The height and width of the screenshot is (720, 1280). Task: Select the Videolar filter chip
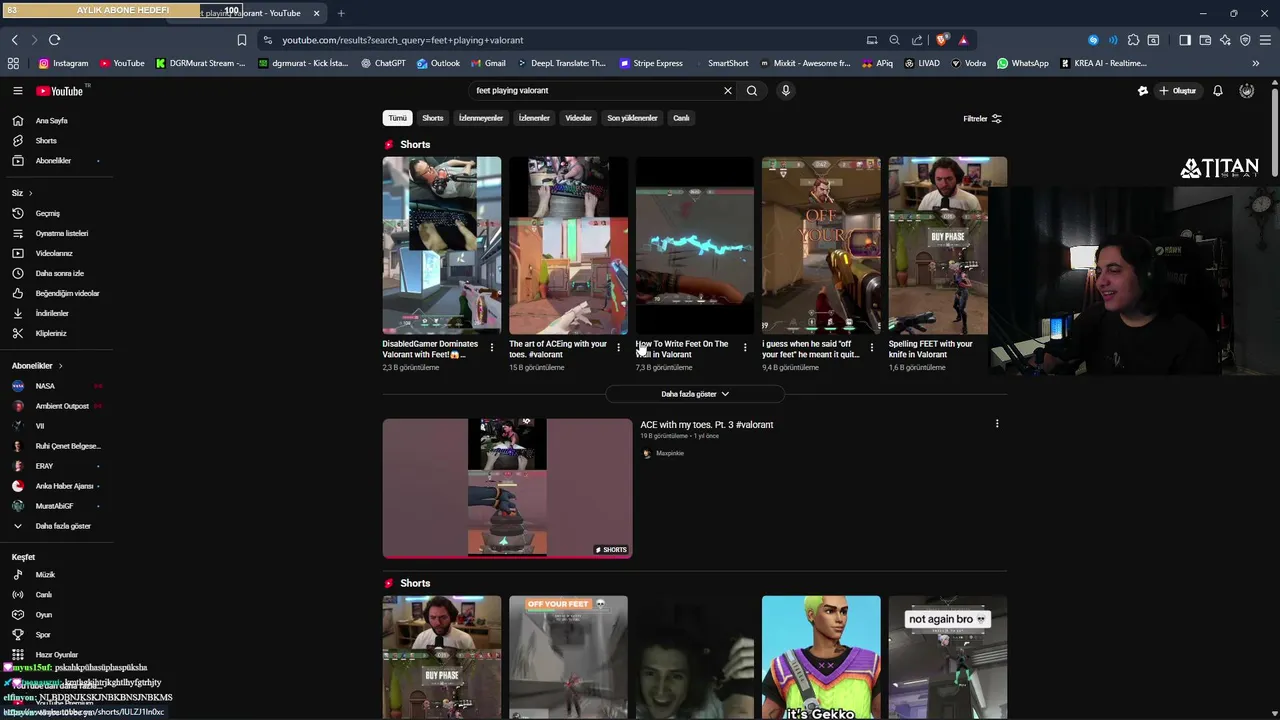(579, 118)
